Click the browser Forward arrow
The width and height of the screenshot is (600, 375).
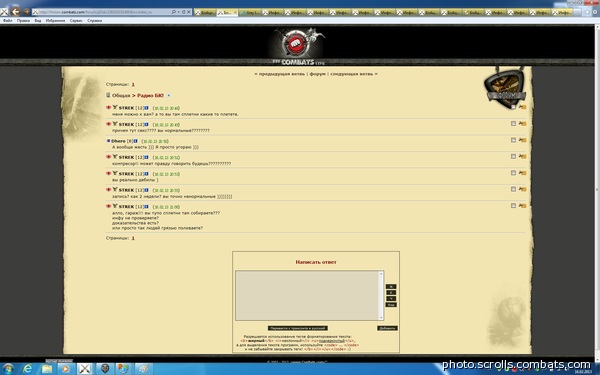tap(26, 12)
